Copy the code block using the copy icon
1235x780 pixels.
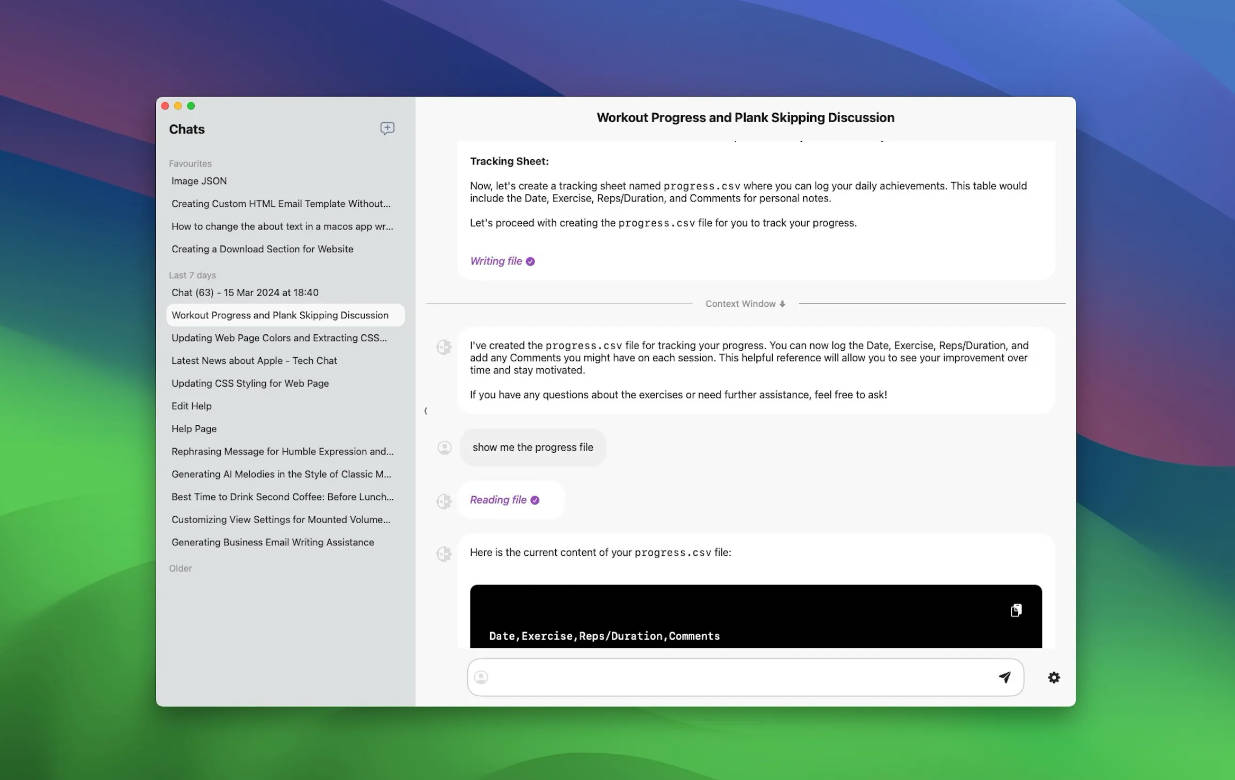click(1016, 610)
